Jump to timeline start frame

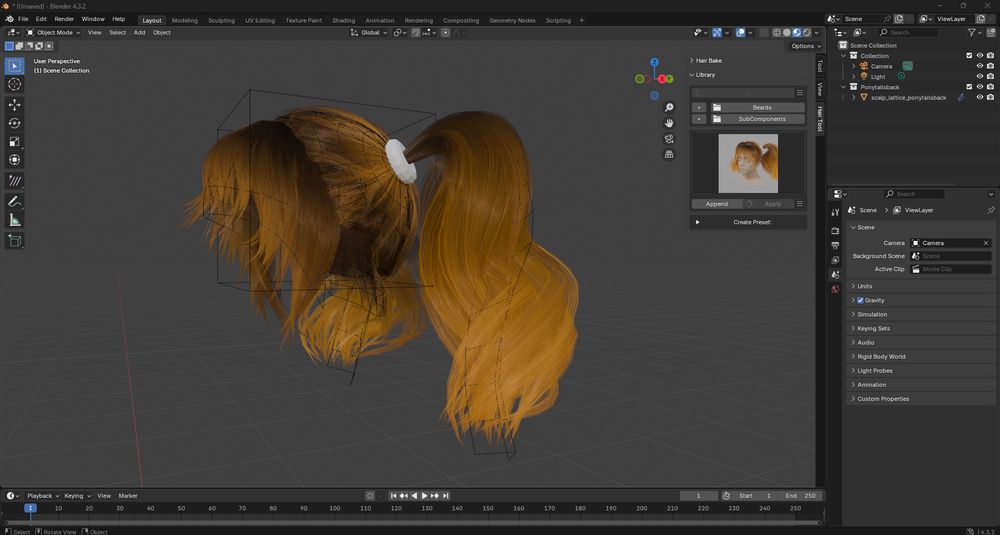tap(393, 495)
